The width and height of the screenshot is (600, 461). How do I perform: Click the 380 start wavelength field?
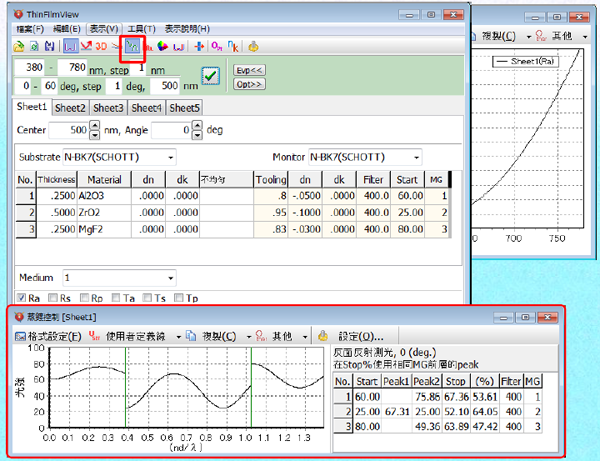coord(29,68)
